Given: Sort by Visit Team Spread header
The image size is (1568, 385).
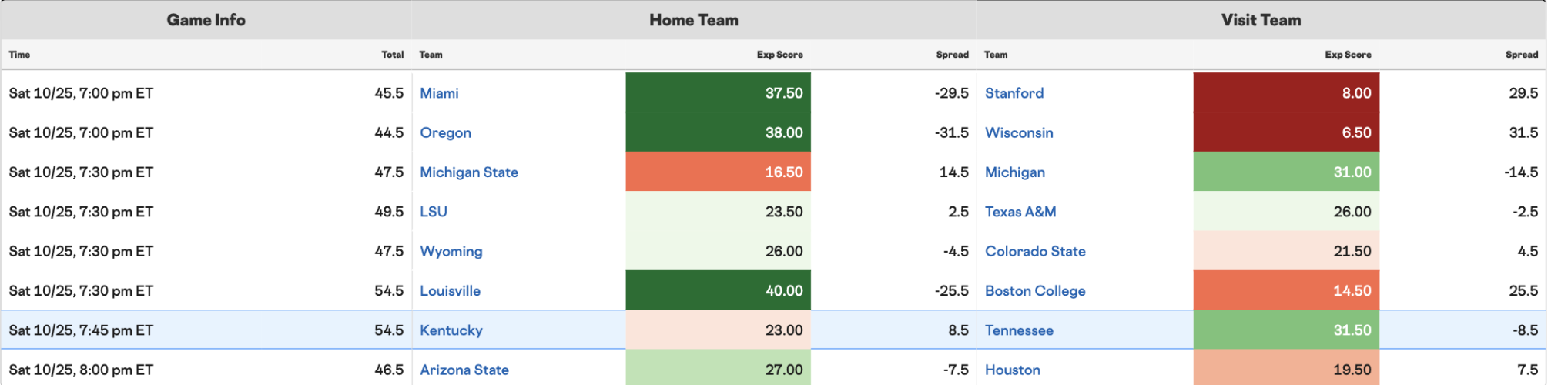Looking at the screenshot, I should pos(1522,55).
